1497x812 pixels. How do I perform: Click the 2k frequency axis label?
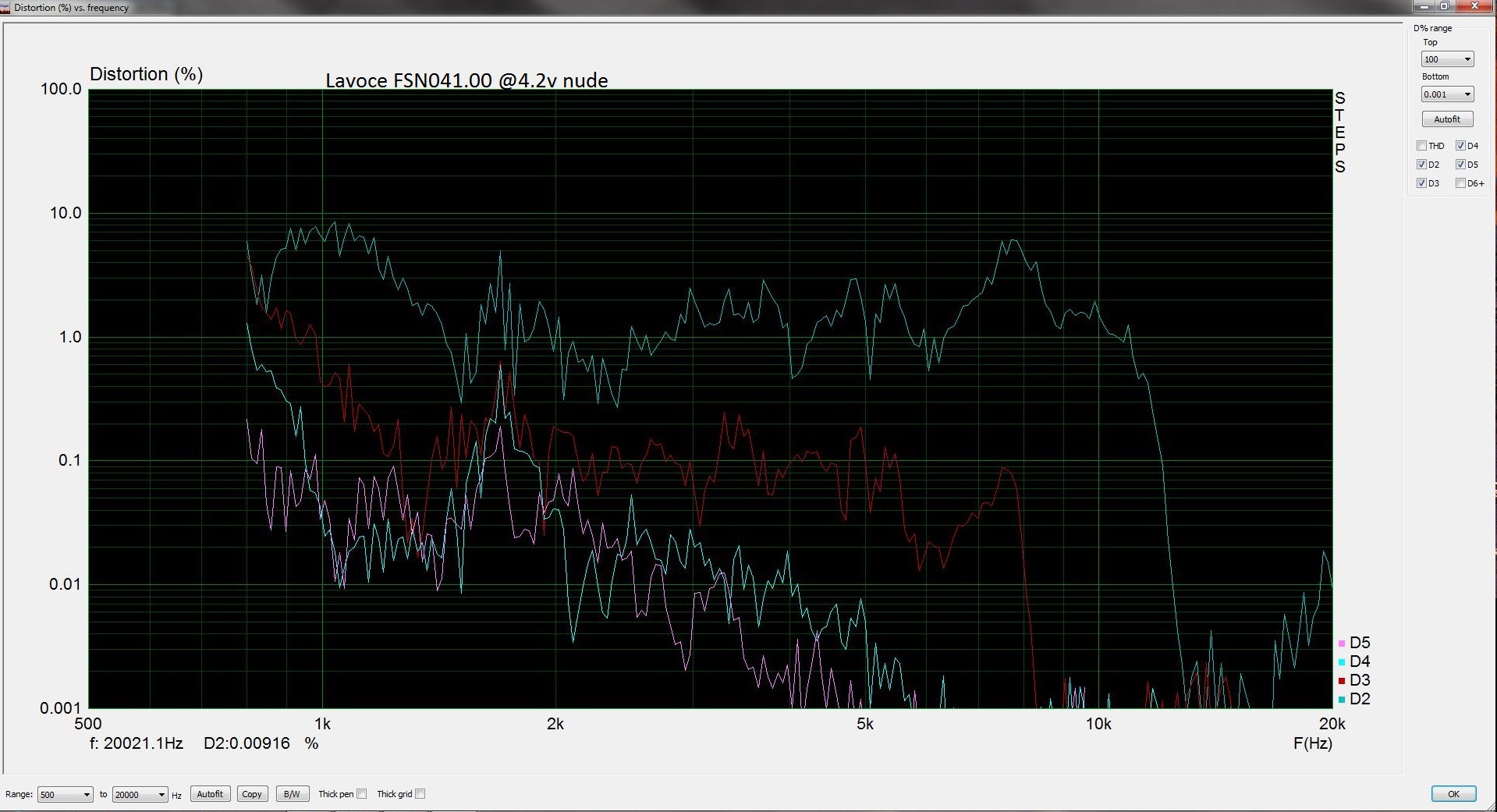(x=555, y=724)
